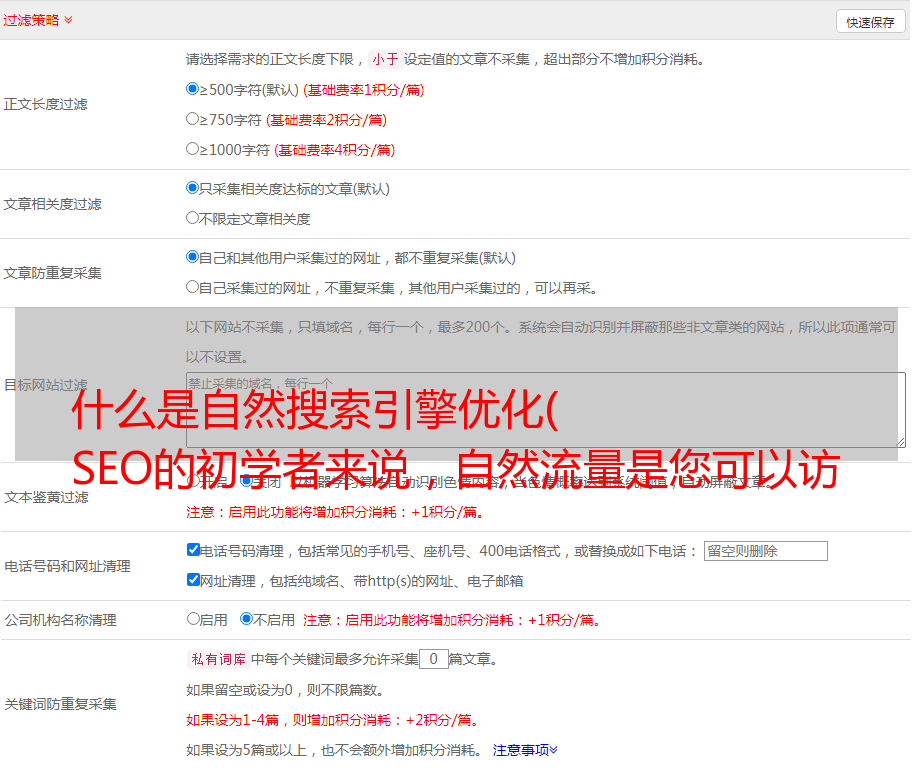Viewport: 912px width, 768px height.
Task: Toggle the 网址清理 checkbox
Action: point(194,580)
